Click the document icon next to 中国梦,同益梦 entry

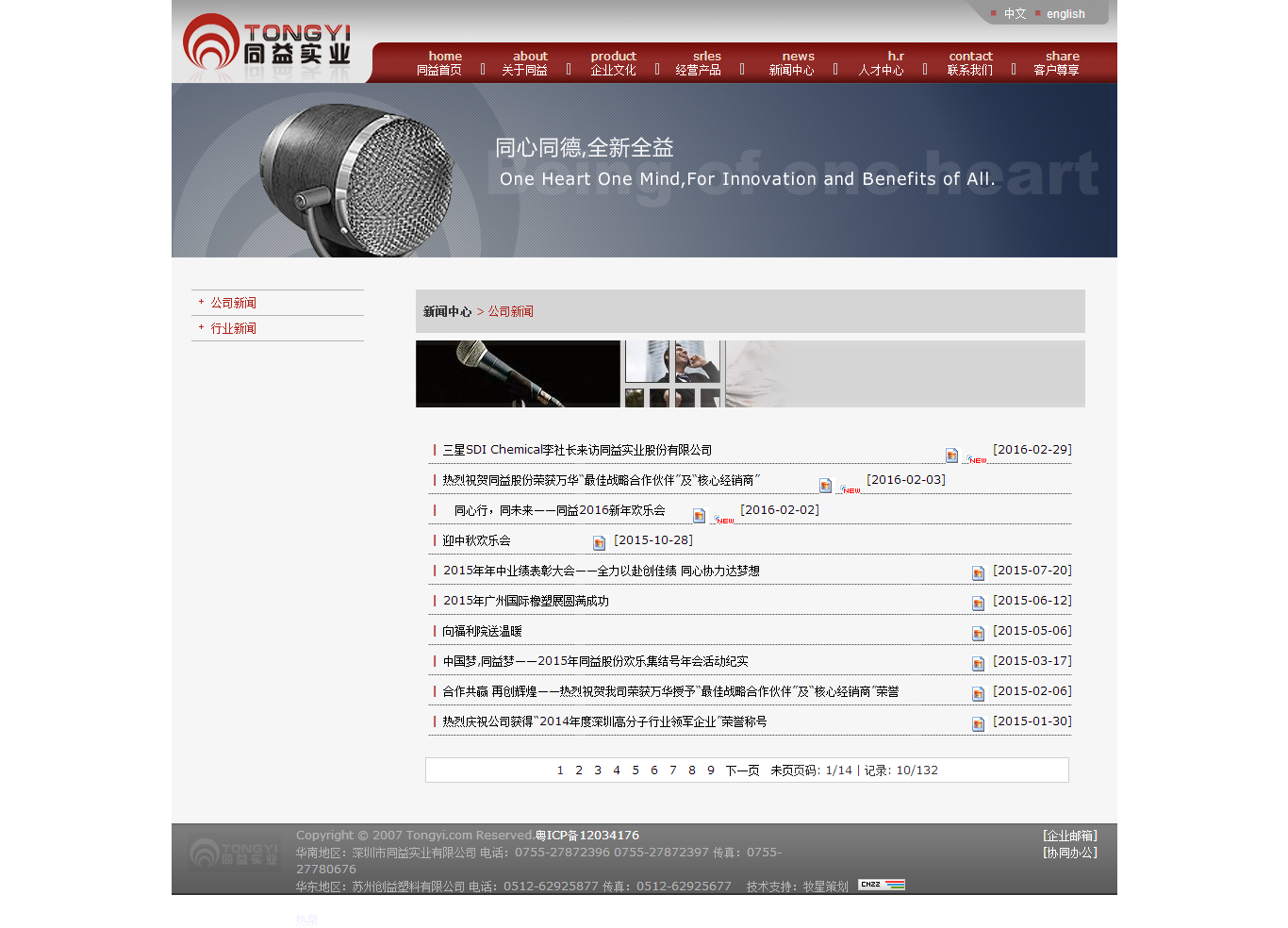click(978, 663)
